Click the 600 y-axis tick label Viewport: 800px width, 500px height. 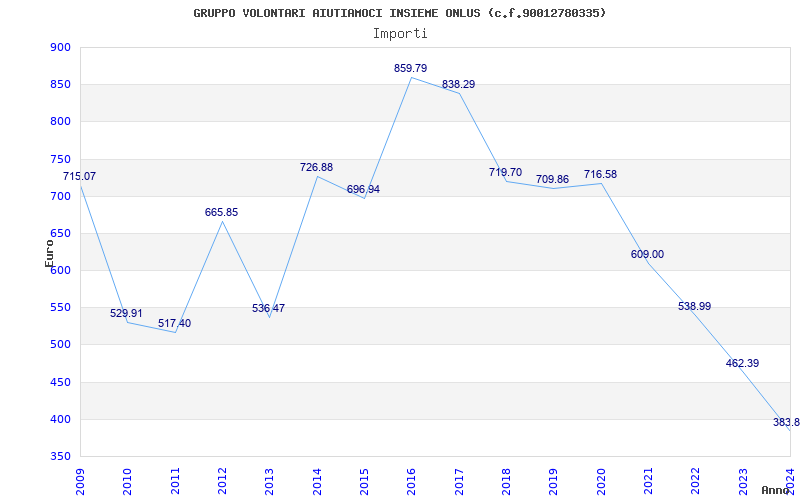tap(61, 271)
